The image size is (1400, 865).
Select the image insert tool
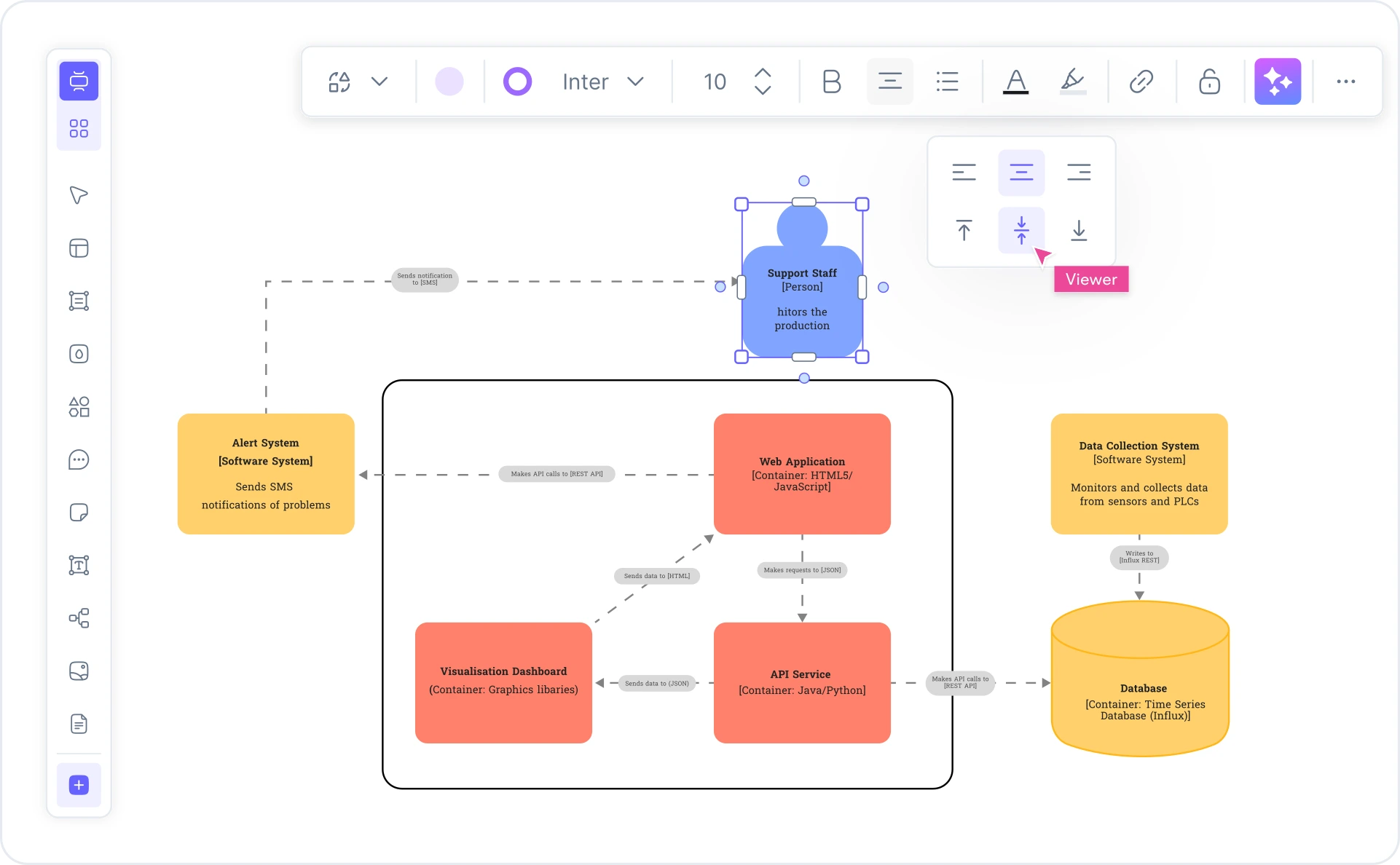(78, 671)
